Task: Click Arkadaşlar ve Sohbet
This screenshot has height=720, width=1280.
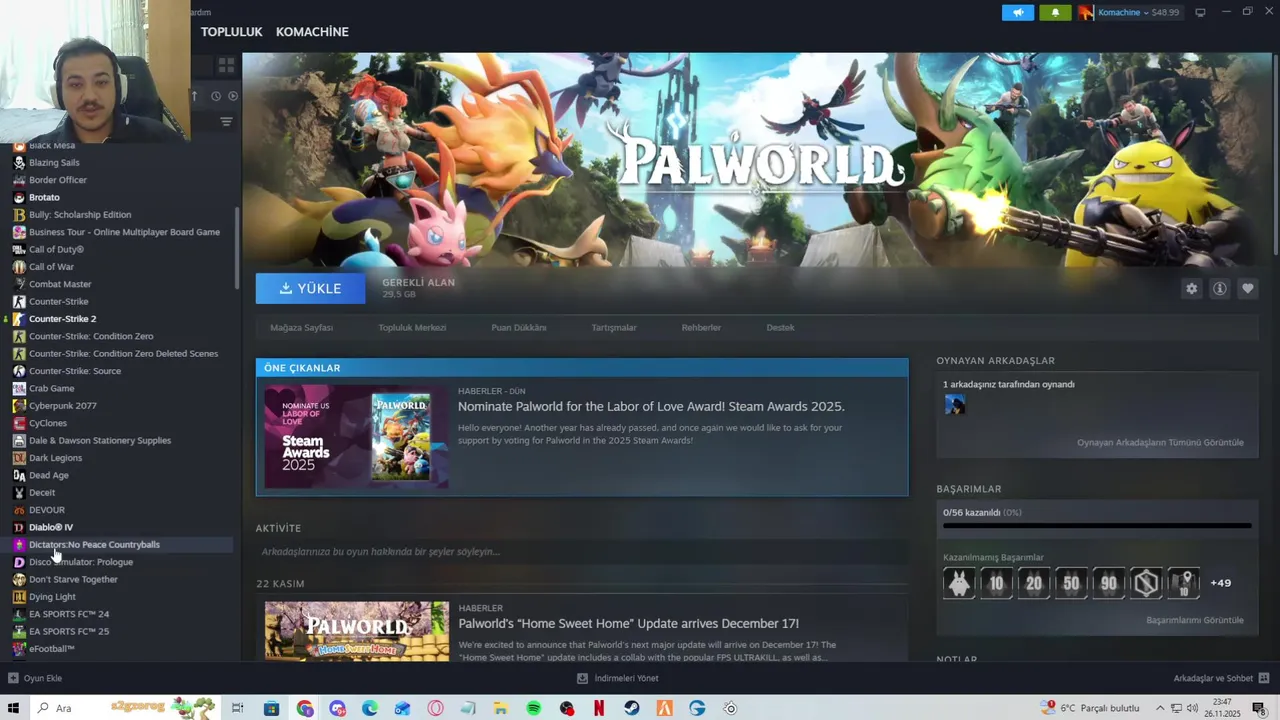Action: [x=1213, y=678]
